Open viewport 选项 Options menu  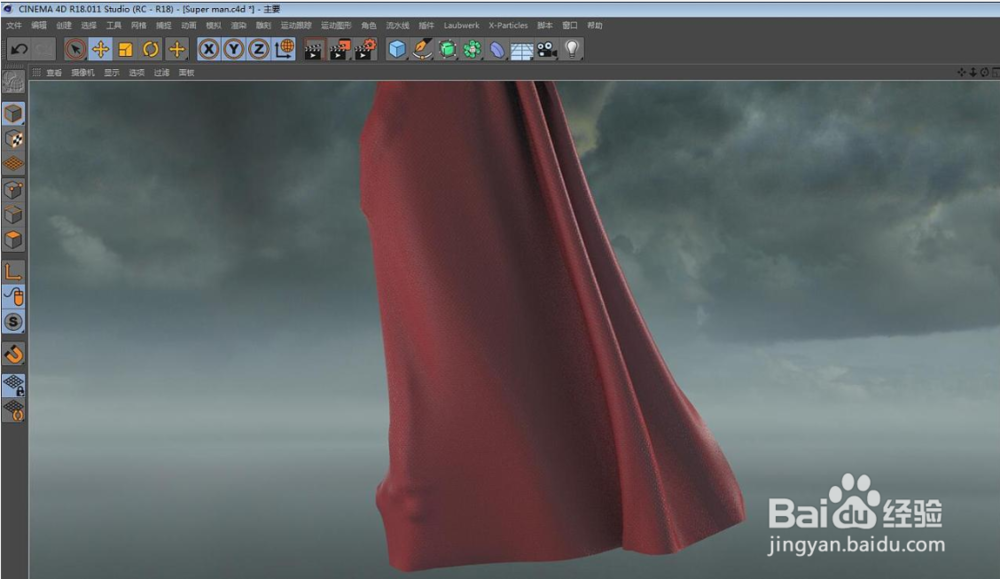click(136, 73)
